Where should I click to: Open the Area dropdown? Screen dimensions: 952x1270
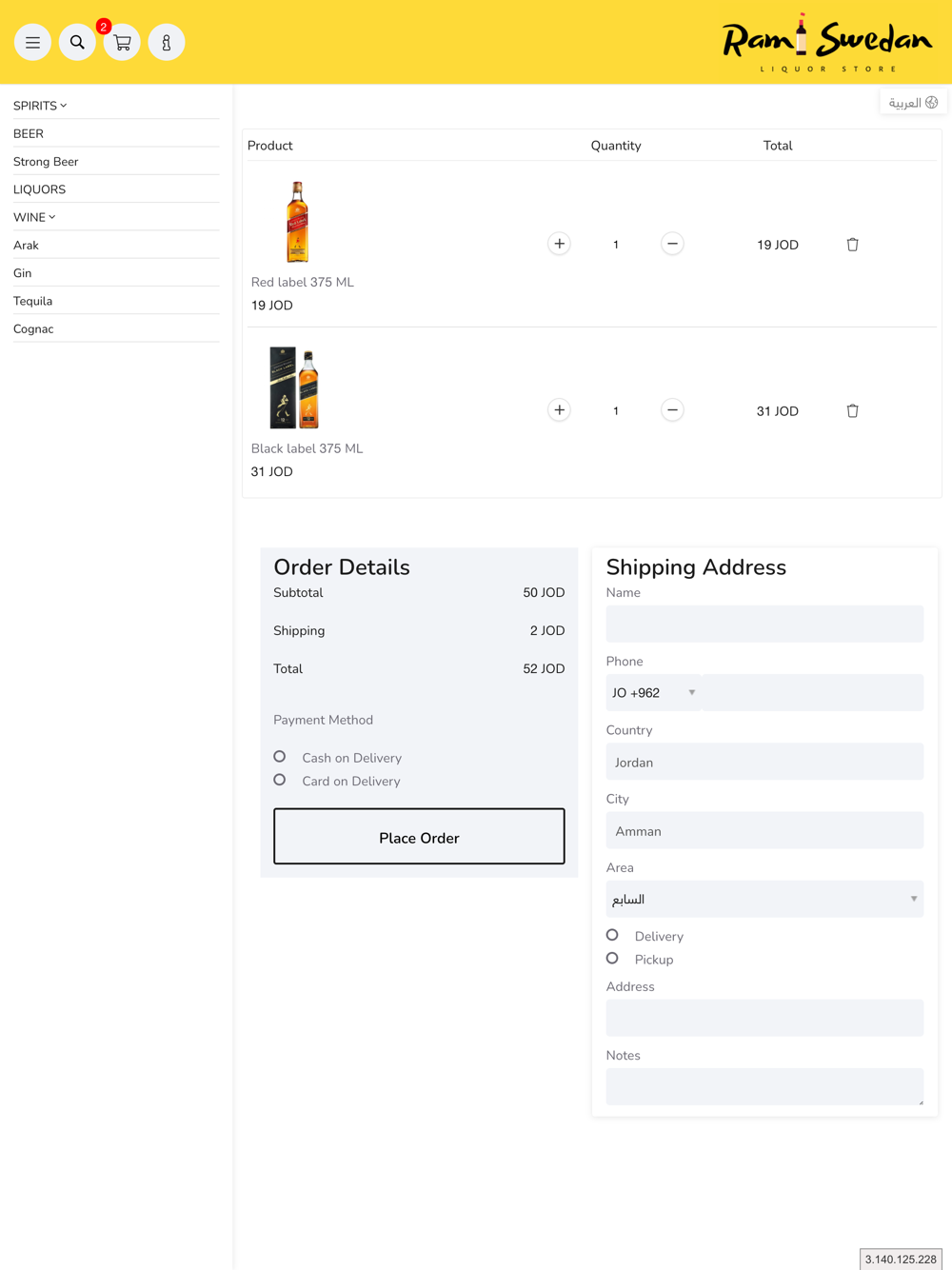click(x=764, y=899)
